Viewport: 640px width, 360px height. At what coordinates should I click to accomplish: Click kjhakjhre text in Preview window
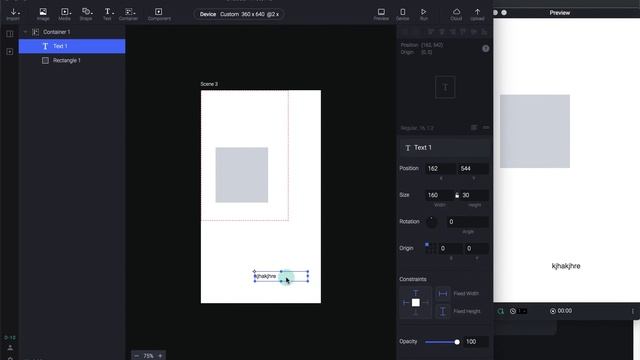(x=566, y=266)
